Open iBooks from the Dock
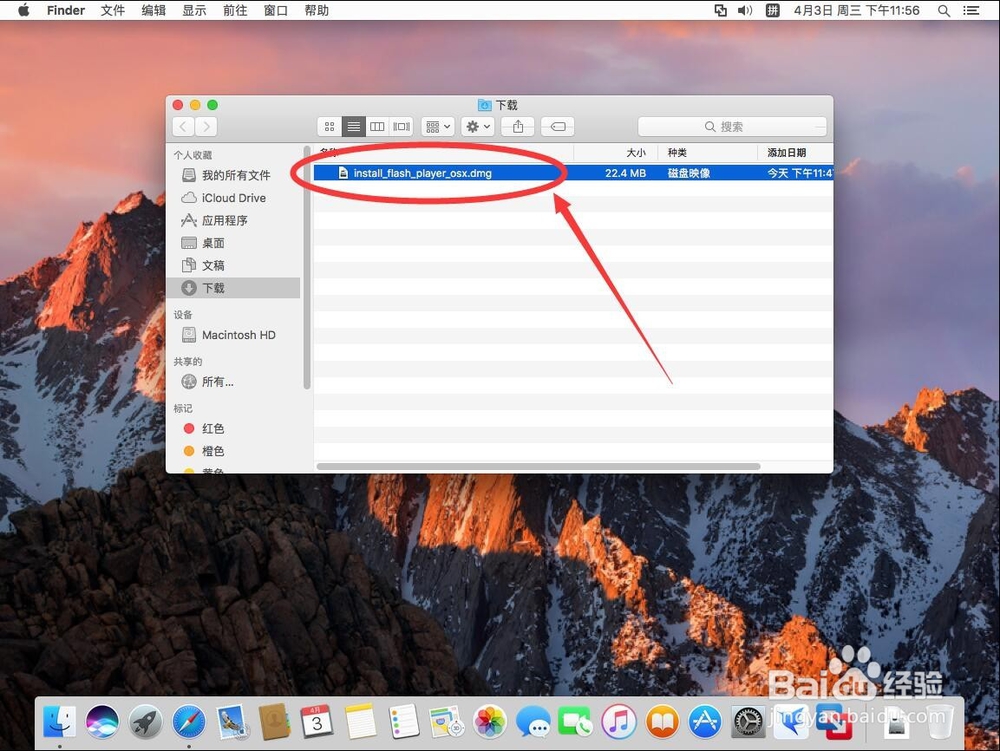This screenshot has width=1000, height=751. [x=662, y=722]
